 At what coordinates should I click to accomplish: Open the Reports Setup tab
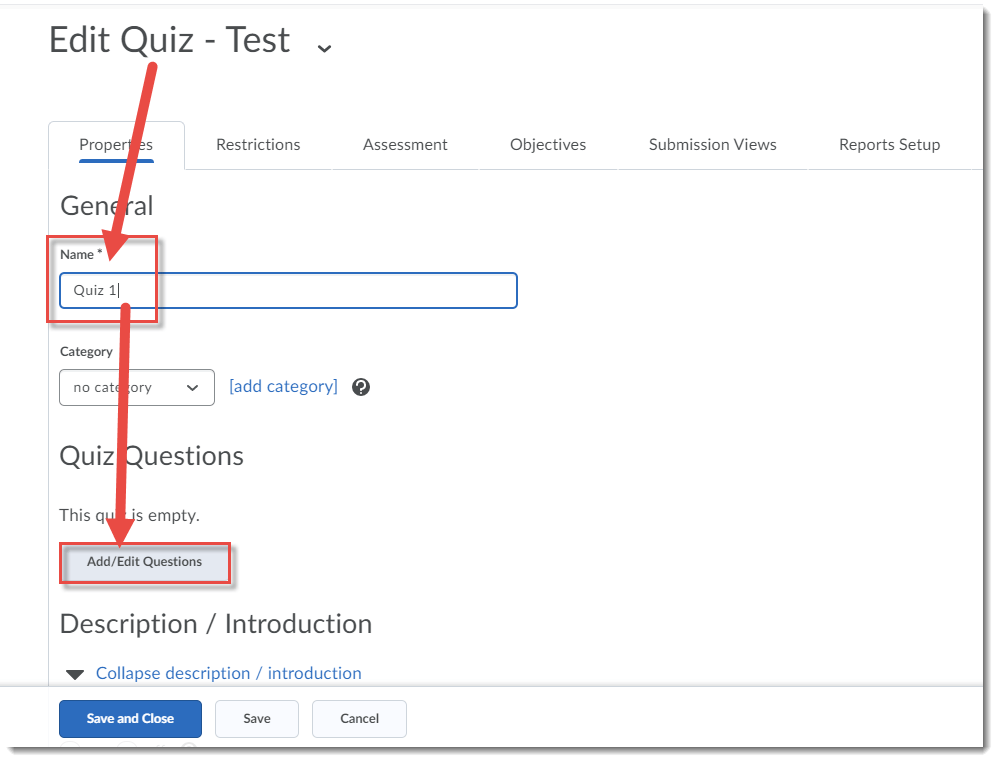pyautogui.click(x=889, y=144)
